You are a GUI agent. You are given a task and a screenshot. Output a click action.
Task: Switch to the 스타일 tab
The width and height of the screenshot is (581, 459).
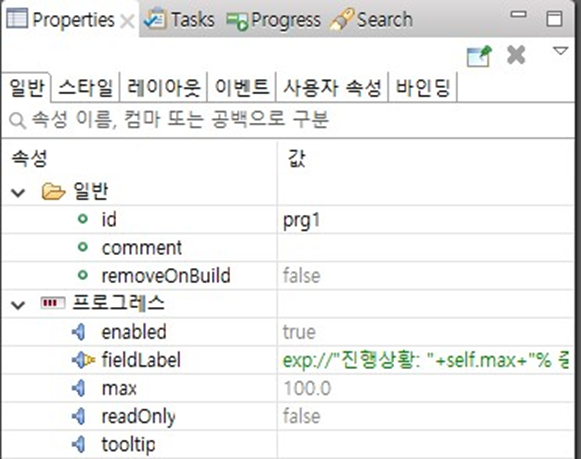pyautogui.click(x=86, y=88)
